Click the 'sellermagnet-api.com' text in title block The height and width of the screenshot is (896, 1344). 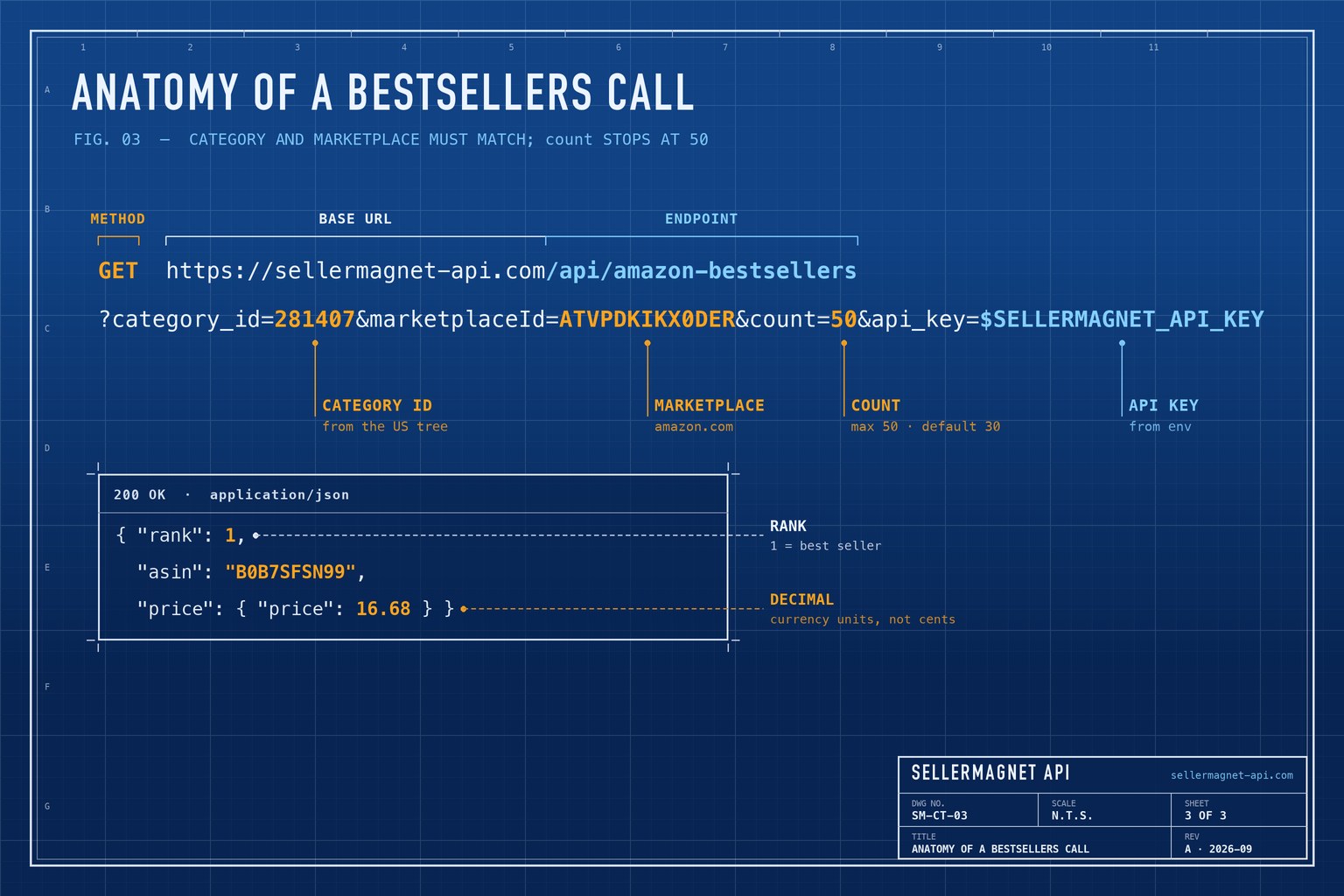click(x=1232, y=775)
